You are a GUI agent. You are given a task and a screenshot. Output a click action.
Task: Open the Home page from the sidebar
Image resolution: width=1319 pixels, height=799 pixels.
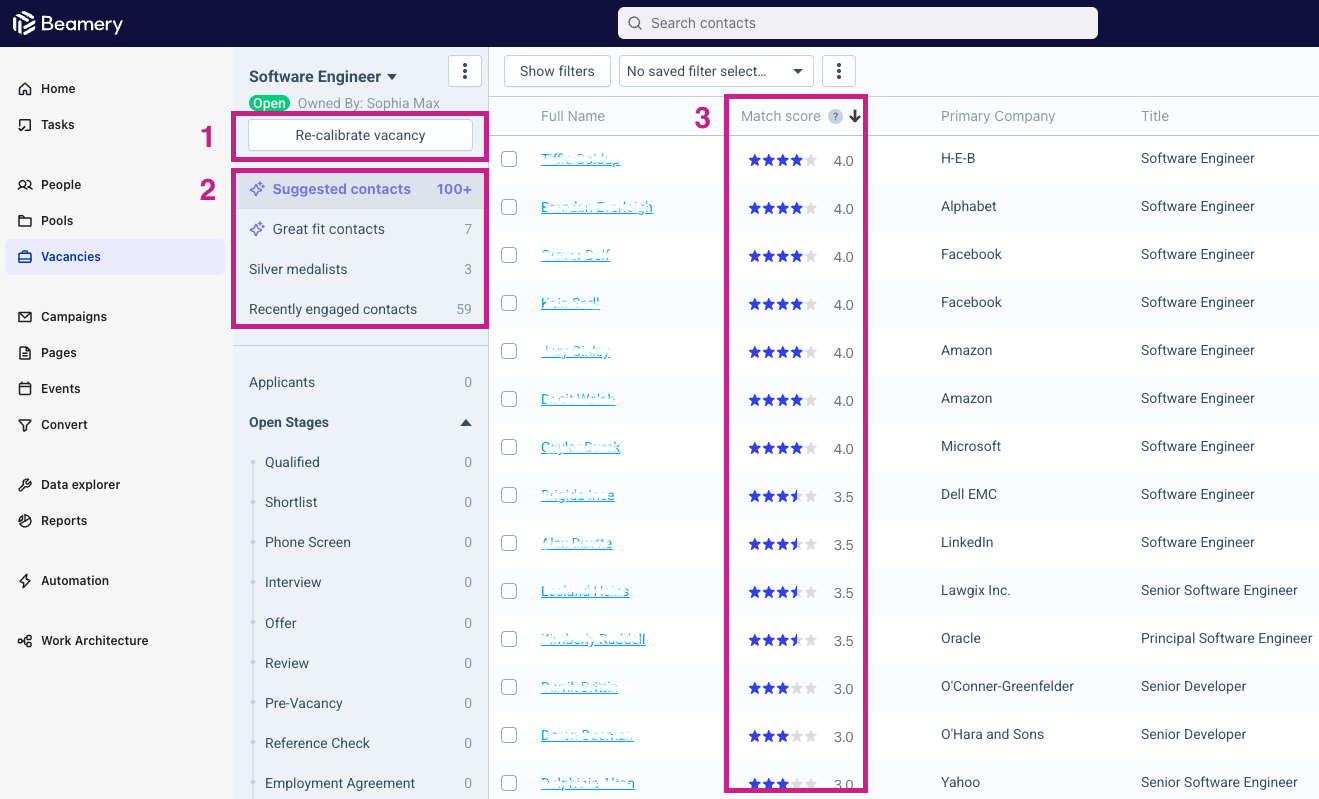(57, 89)
